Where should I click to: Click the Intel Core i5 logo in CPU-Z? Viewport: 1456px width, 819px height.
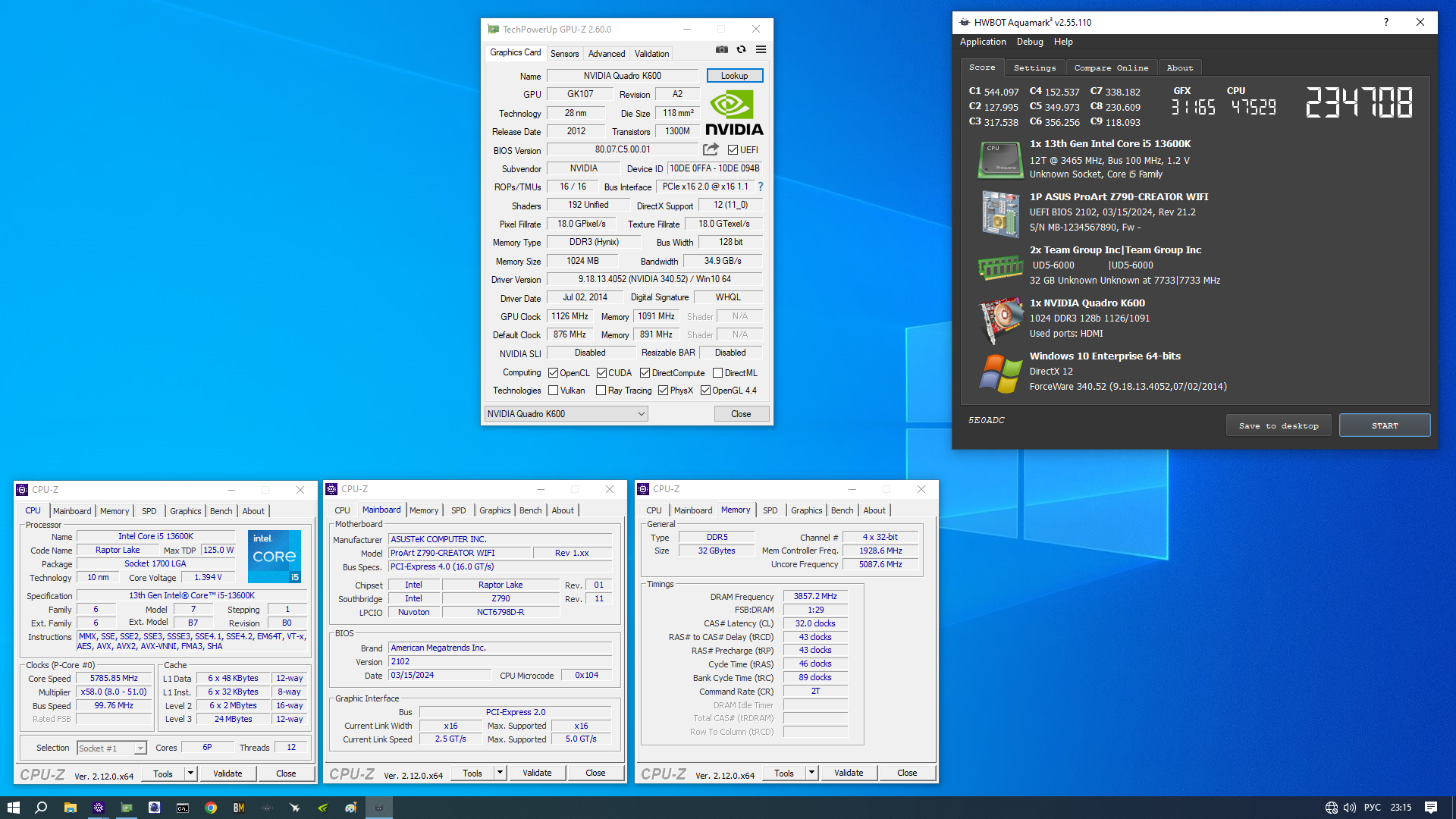tap(275, 556)
